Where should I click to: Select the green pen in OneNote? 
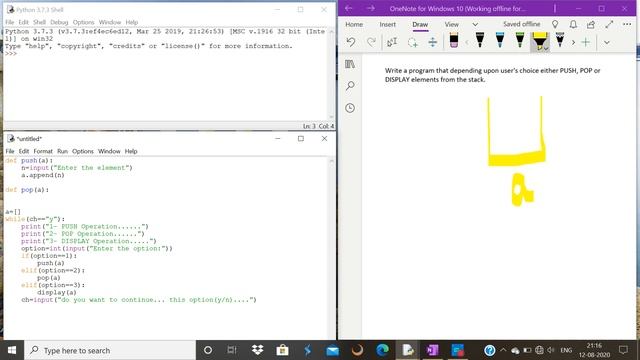pyautogui.click(x=520, y=40)
